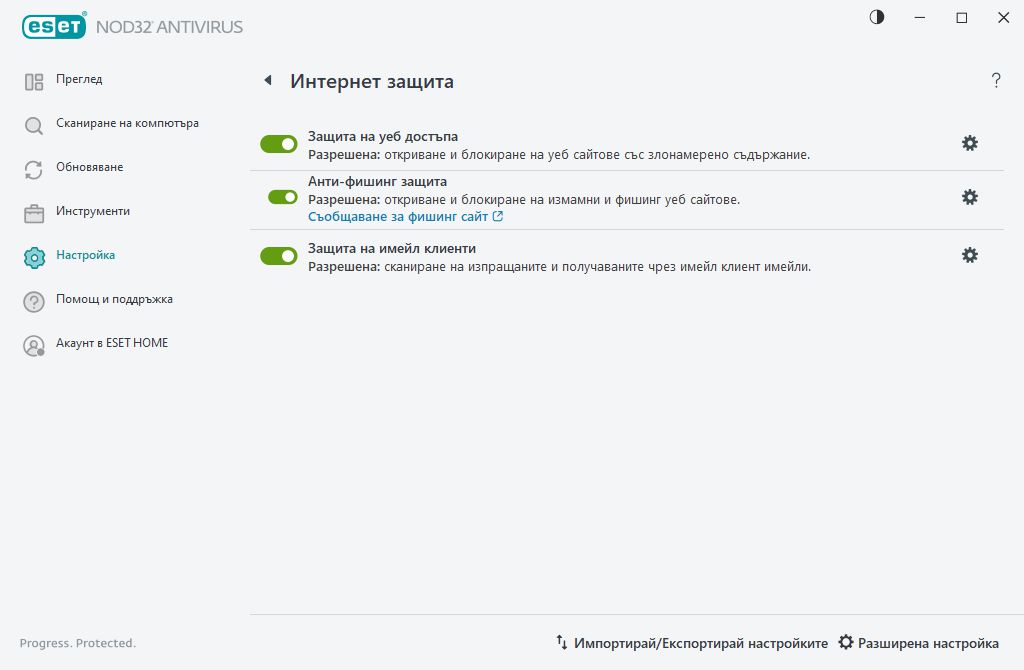Open Разширена настройка
The image size is (1024, 670).
tap(918, 643)
